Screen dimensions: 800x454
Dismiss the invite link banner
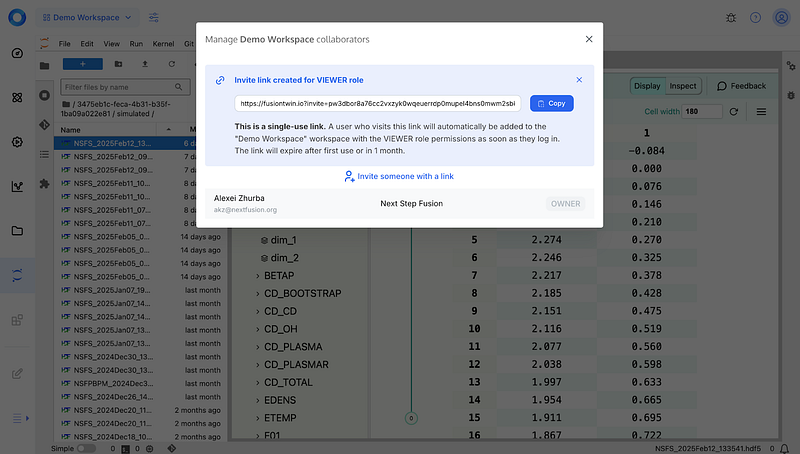click(x=579, y=79)
